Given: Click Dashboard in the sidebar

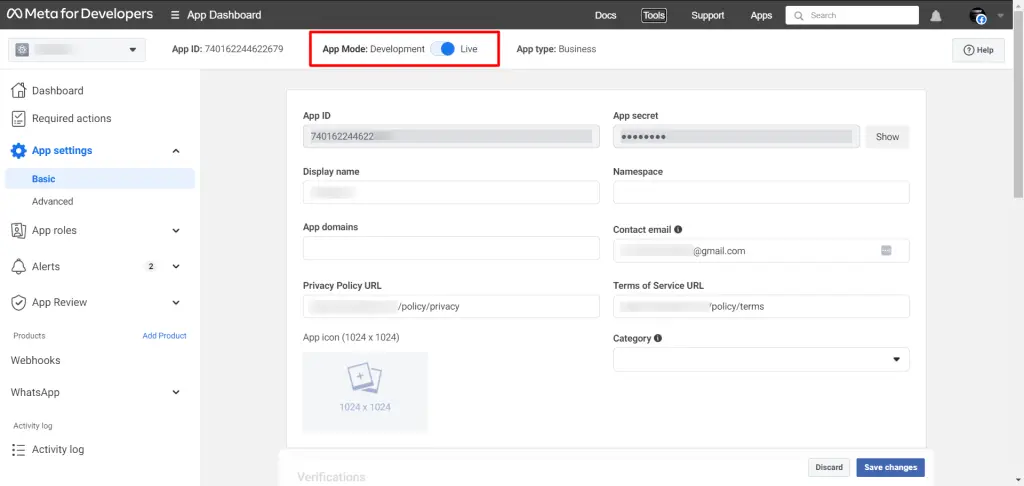Looking at the screenshot, I should point(57,90).
